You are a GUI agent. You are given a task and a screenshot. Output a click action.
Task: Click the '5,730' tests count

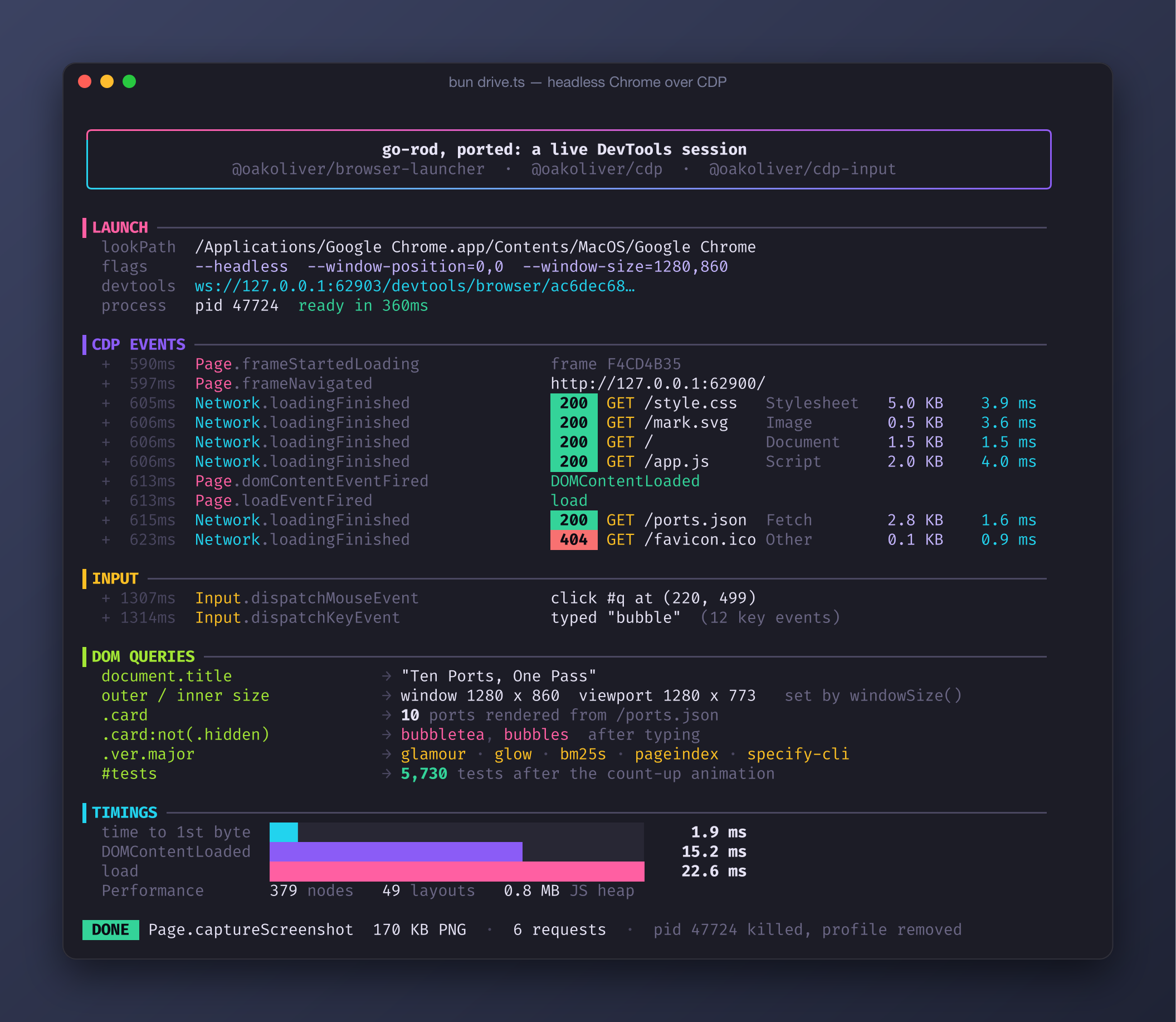pyautogui.click(x=423, y=773)
